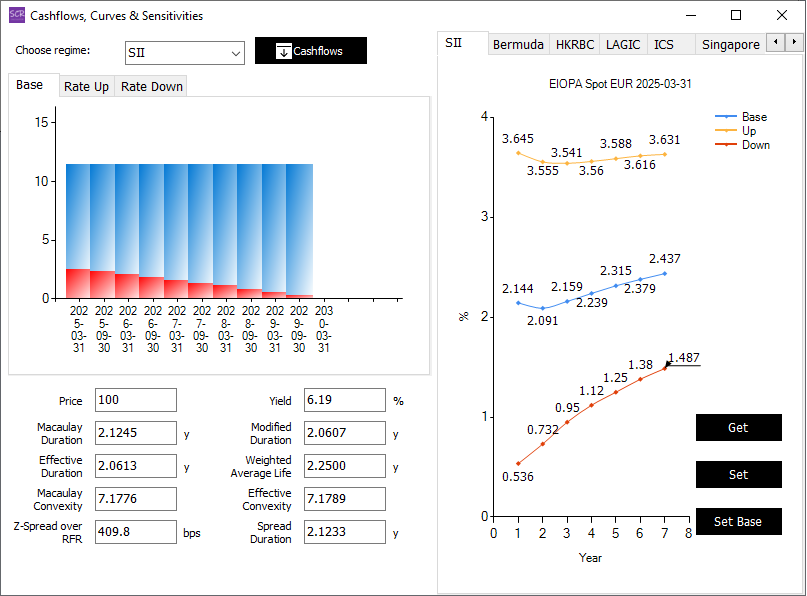Click the Yield value field
This screenshot has width=807, height=596.
(x=345, y=400)
